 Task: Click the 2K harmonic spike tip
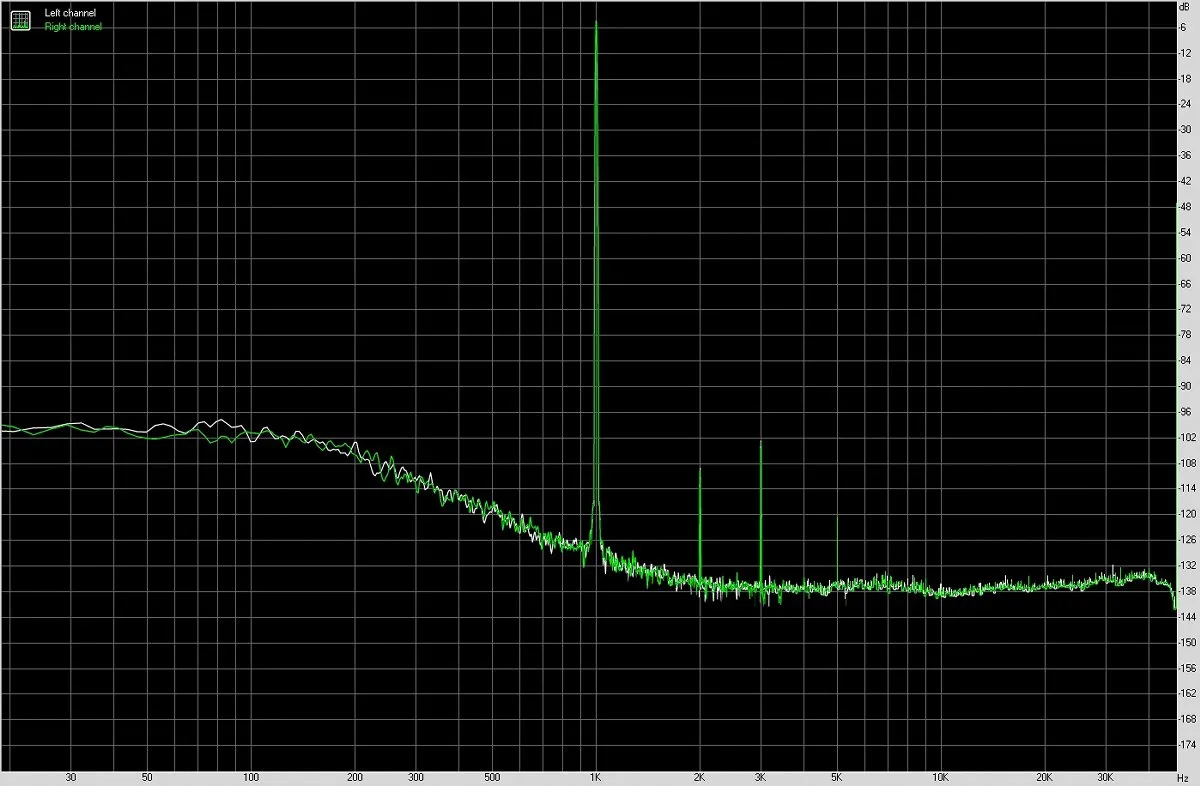700,469
